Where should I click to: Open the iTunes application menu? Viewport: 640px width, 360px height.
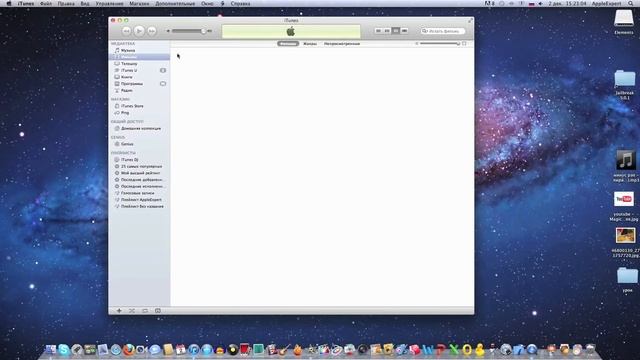pos(26,4)
